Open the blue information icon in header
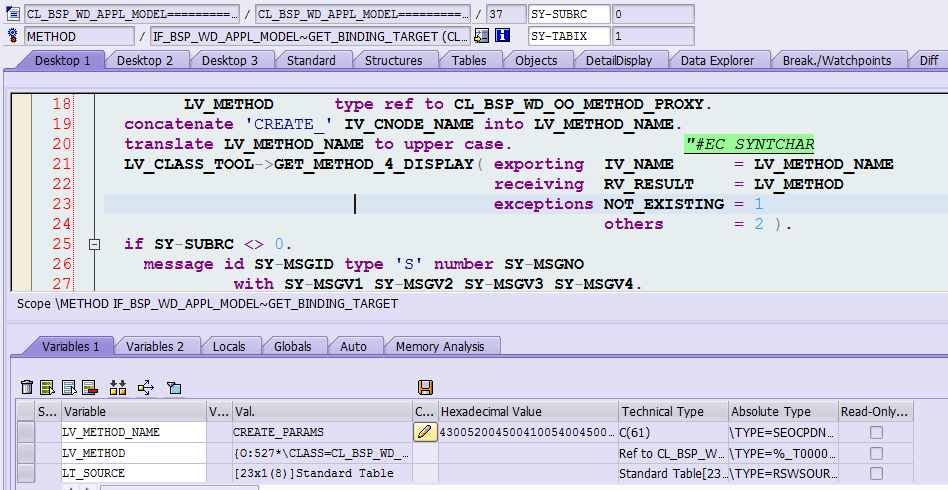Image resolution: width=948 pixels, height=490 pixels. 502,36
